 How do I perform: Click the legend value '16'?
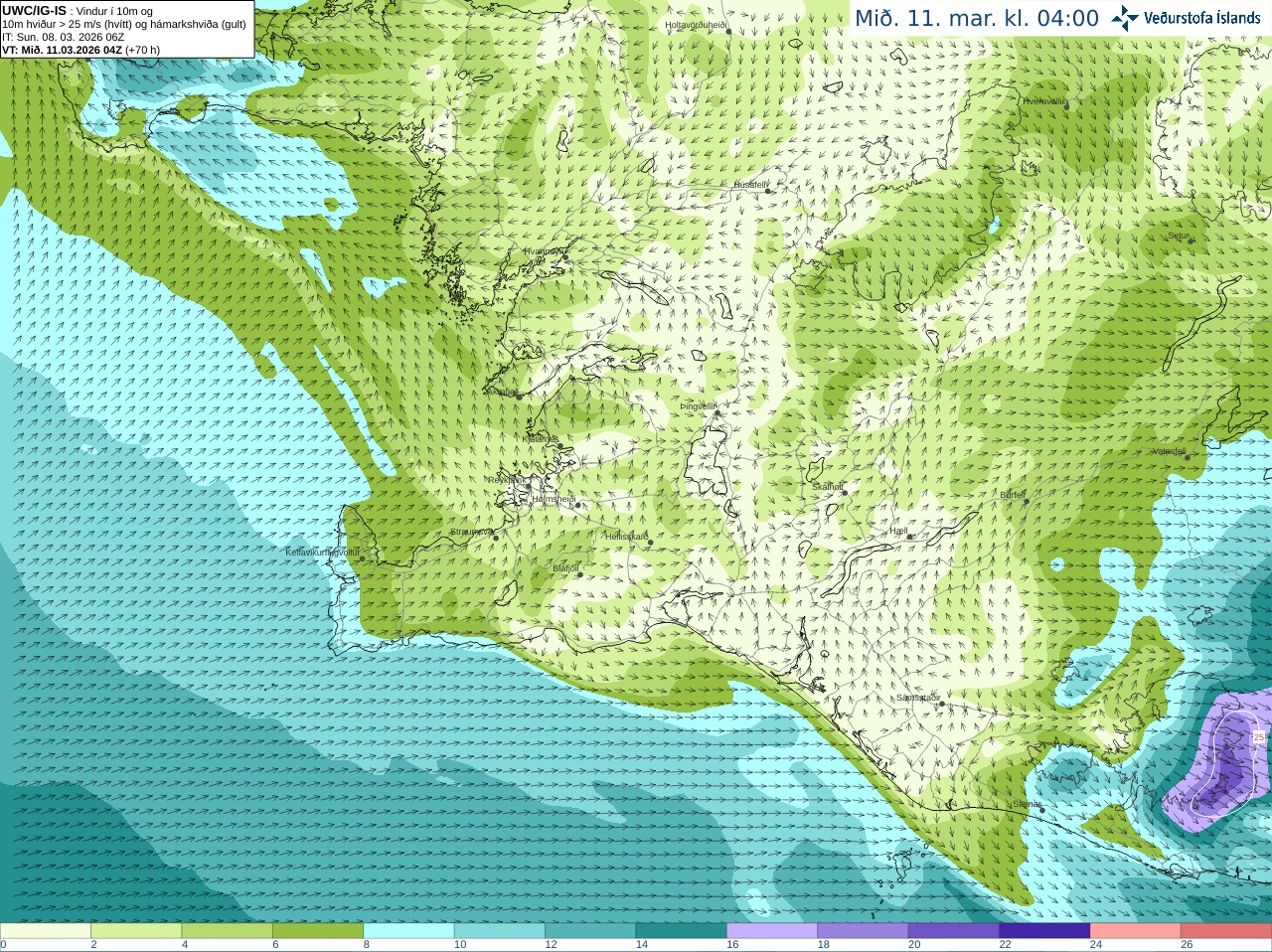click(x=732, y=945)
